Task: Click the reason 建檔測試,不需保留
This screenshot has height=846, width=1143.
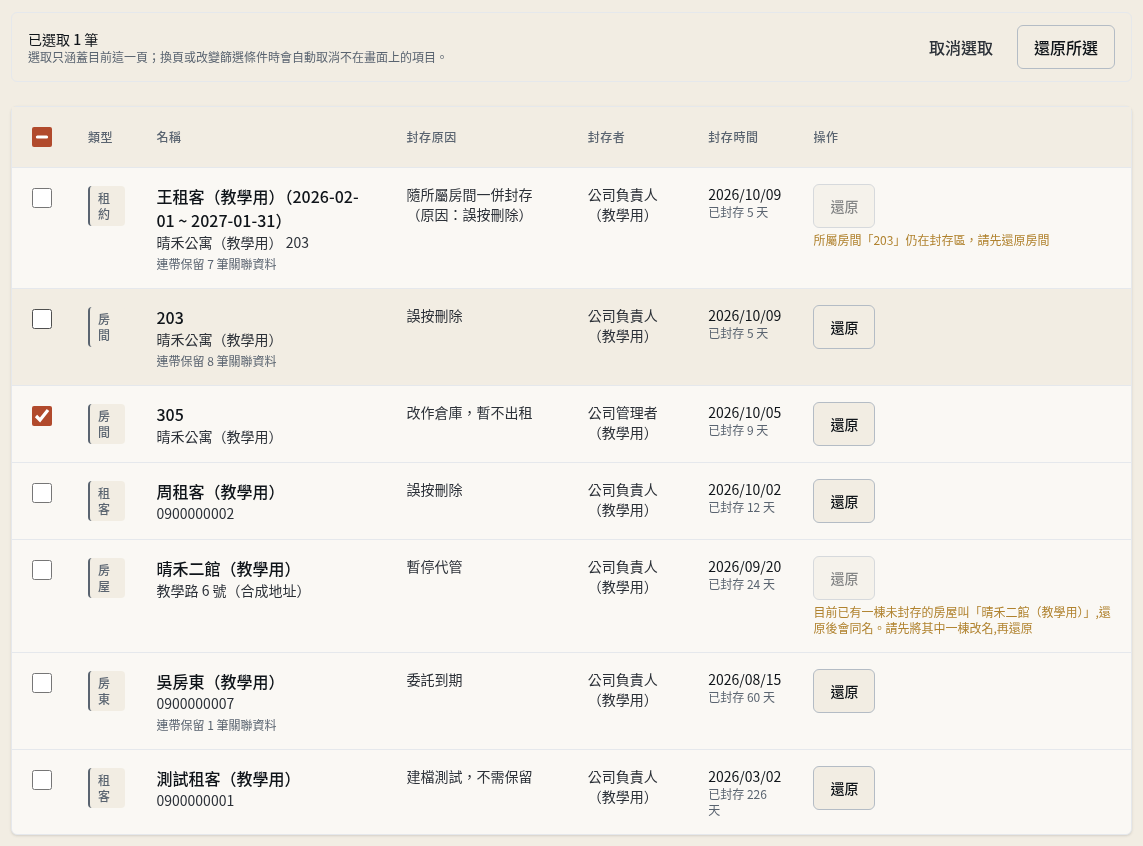Action: (x=469, y=778)
